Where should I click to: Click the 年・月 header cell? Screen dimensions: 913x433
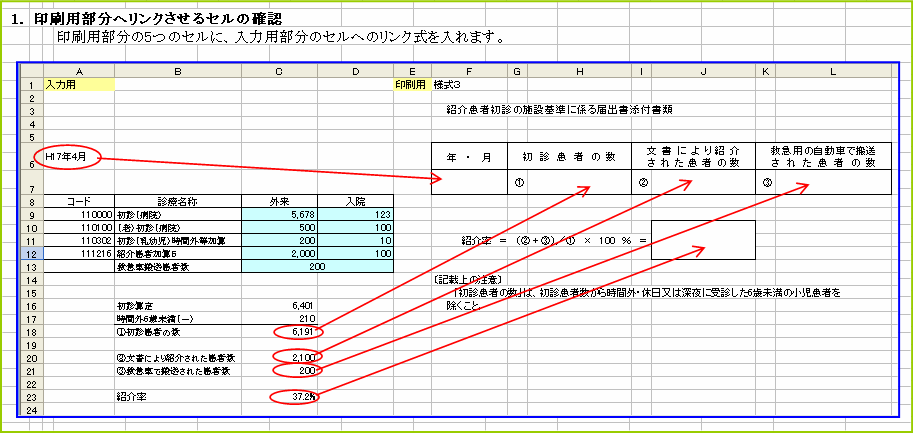(469, 157)
